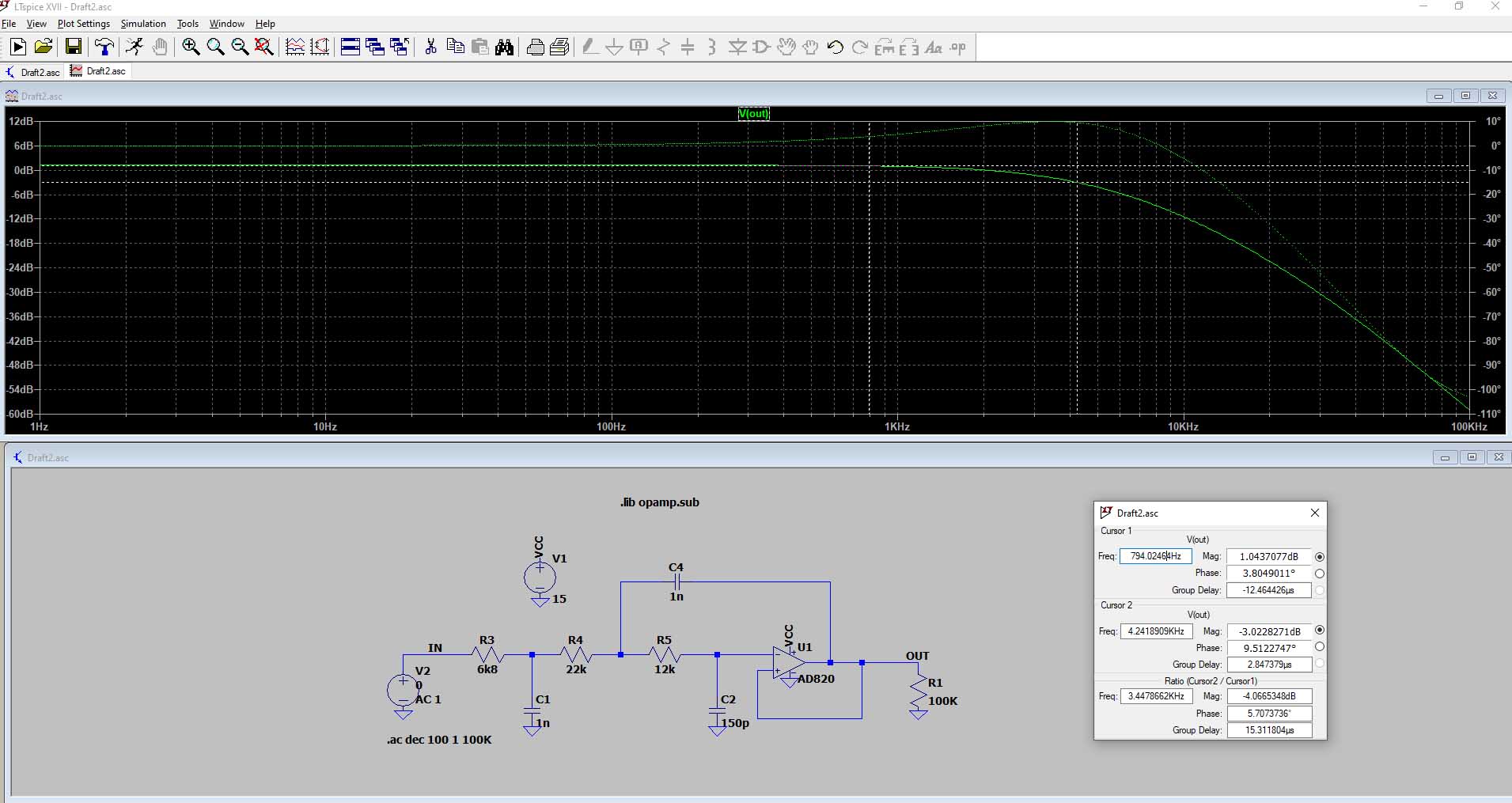Click the Save floppy disk icon
The width and height of the screenshot is (1512, 803).
pyautogui.click(x=74, y=47)
